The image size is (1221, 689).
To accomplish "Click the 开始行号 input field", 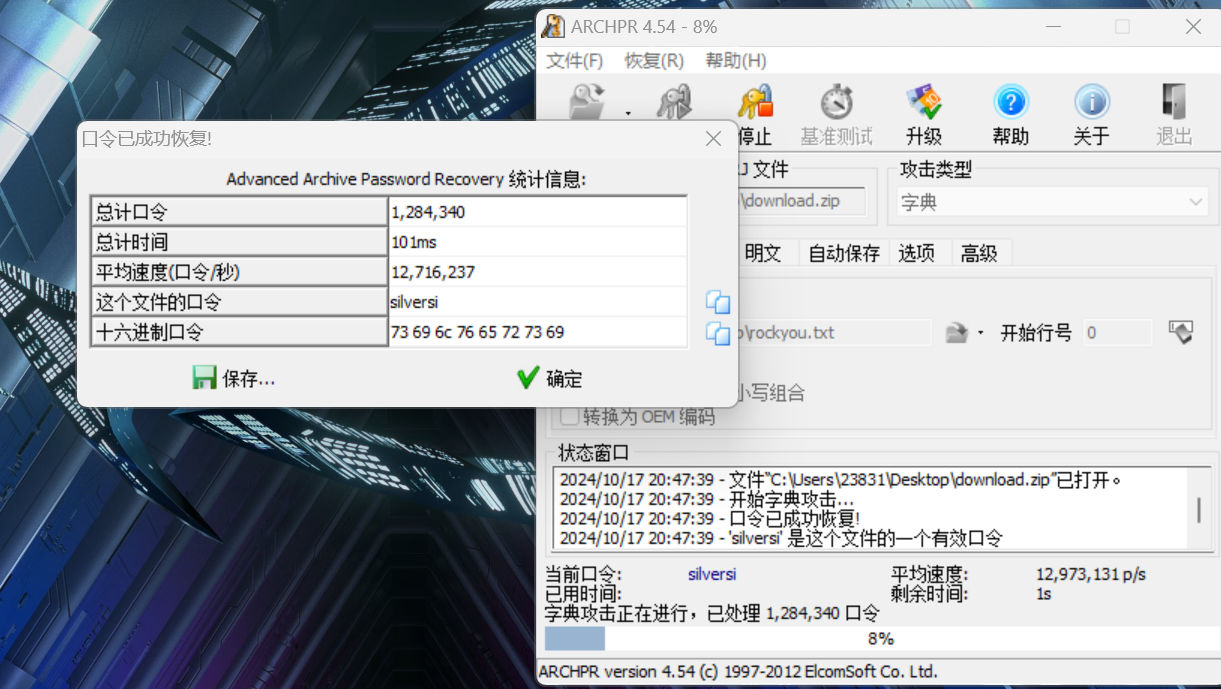I will point(1117,333).
